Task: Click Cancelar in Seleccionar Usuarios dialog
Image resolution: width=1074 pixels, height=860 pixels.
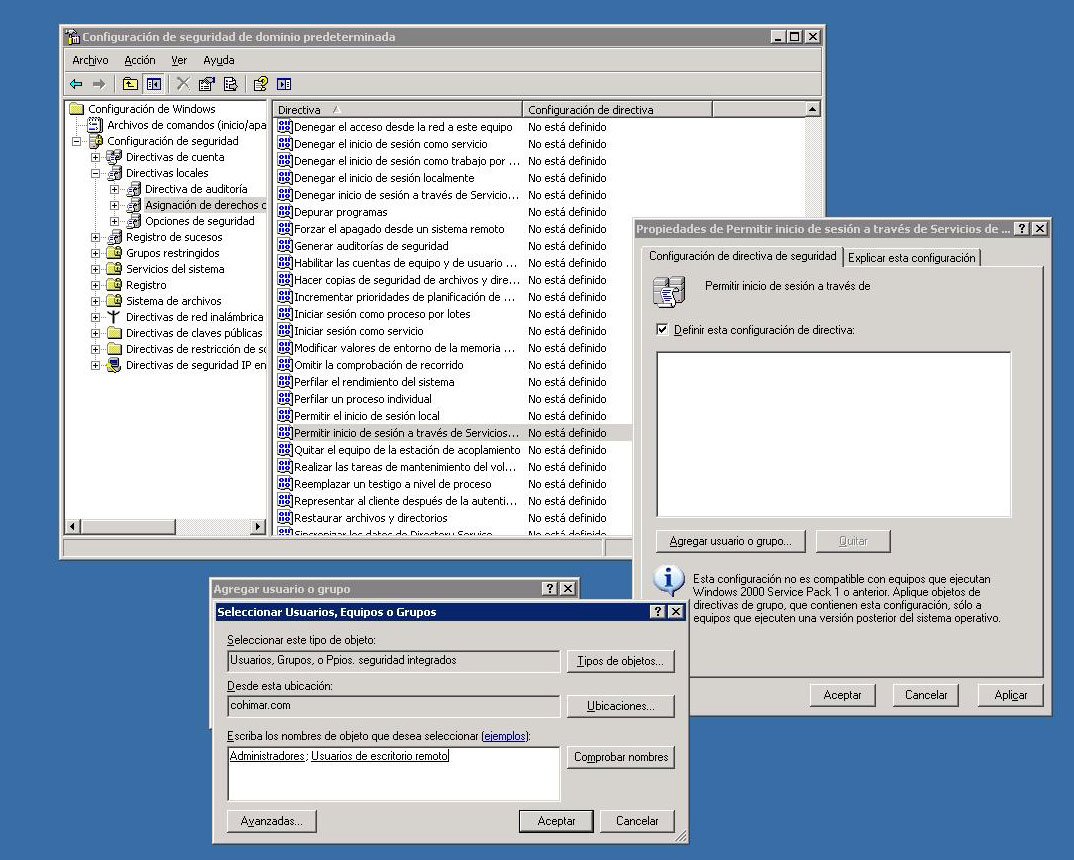Action: click(636, 820)
